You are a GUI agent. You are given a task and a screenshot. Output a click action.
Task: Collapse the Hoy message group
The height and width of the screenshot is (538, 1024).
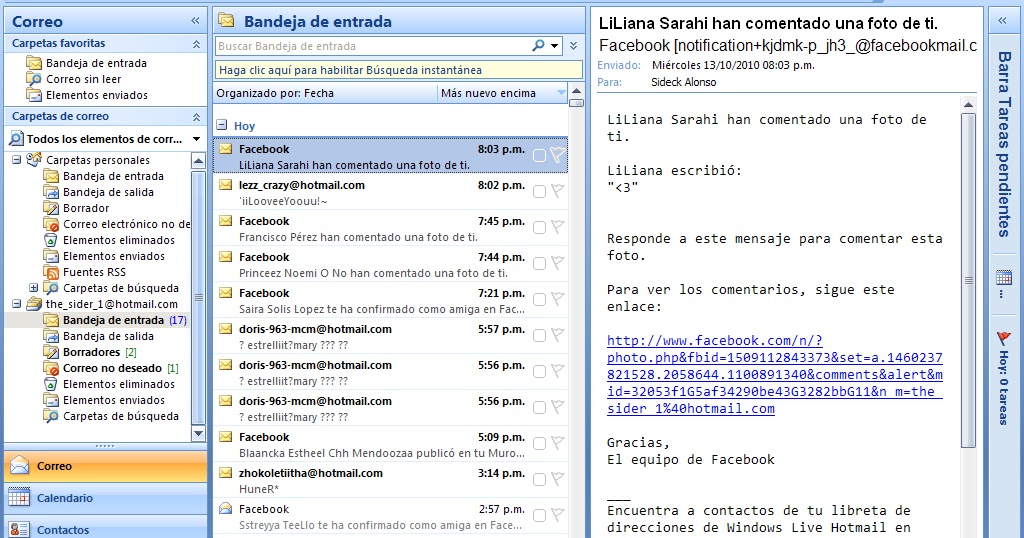coord(221,125)
